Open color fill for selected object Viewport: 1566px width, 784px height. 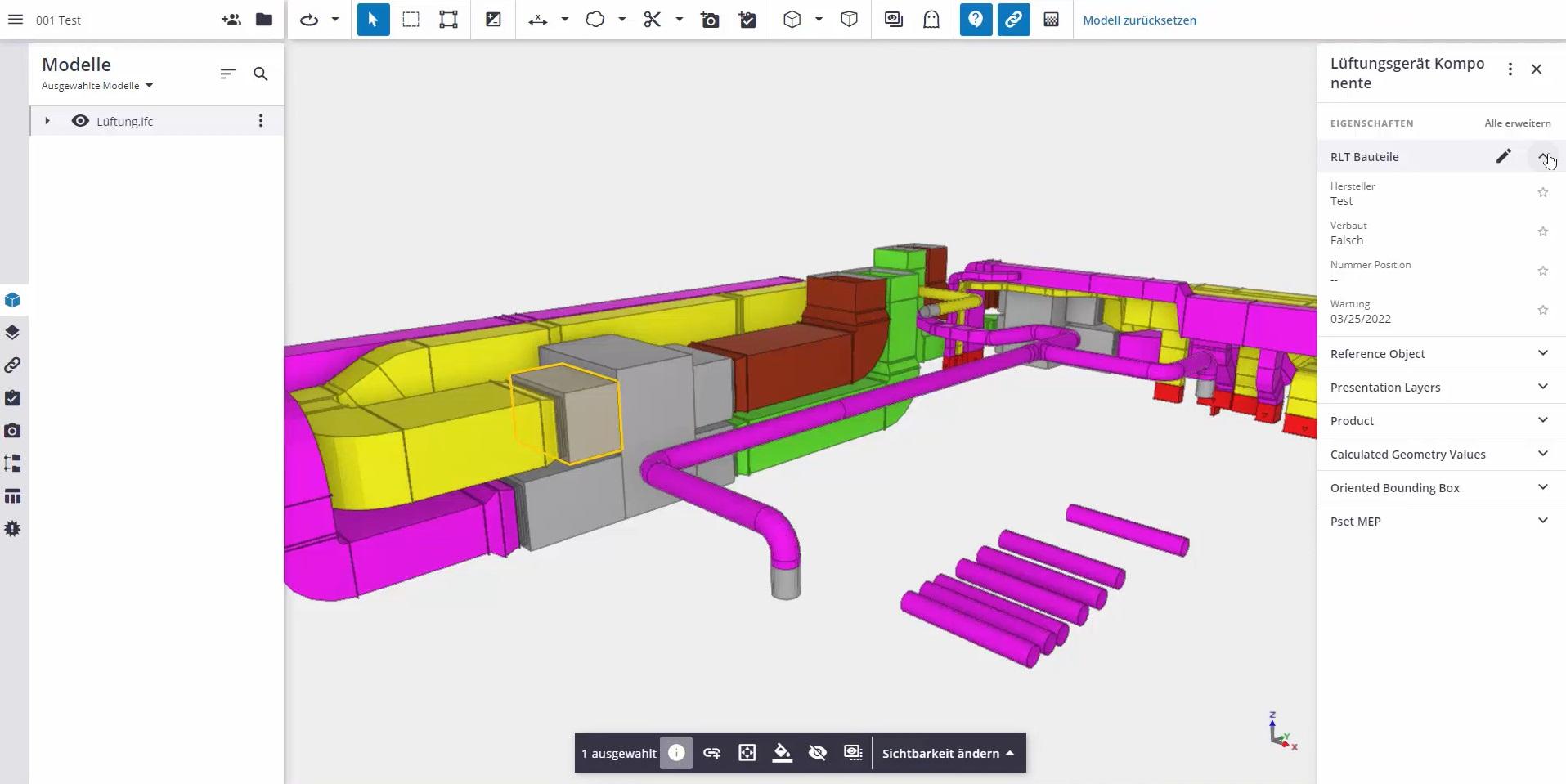coord(782,753)
